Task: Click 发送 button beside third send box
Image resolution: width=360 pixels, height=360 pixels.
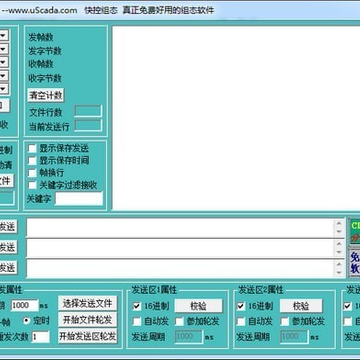Action: [8, 267]
